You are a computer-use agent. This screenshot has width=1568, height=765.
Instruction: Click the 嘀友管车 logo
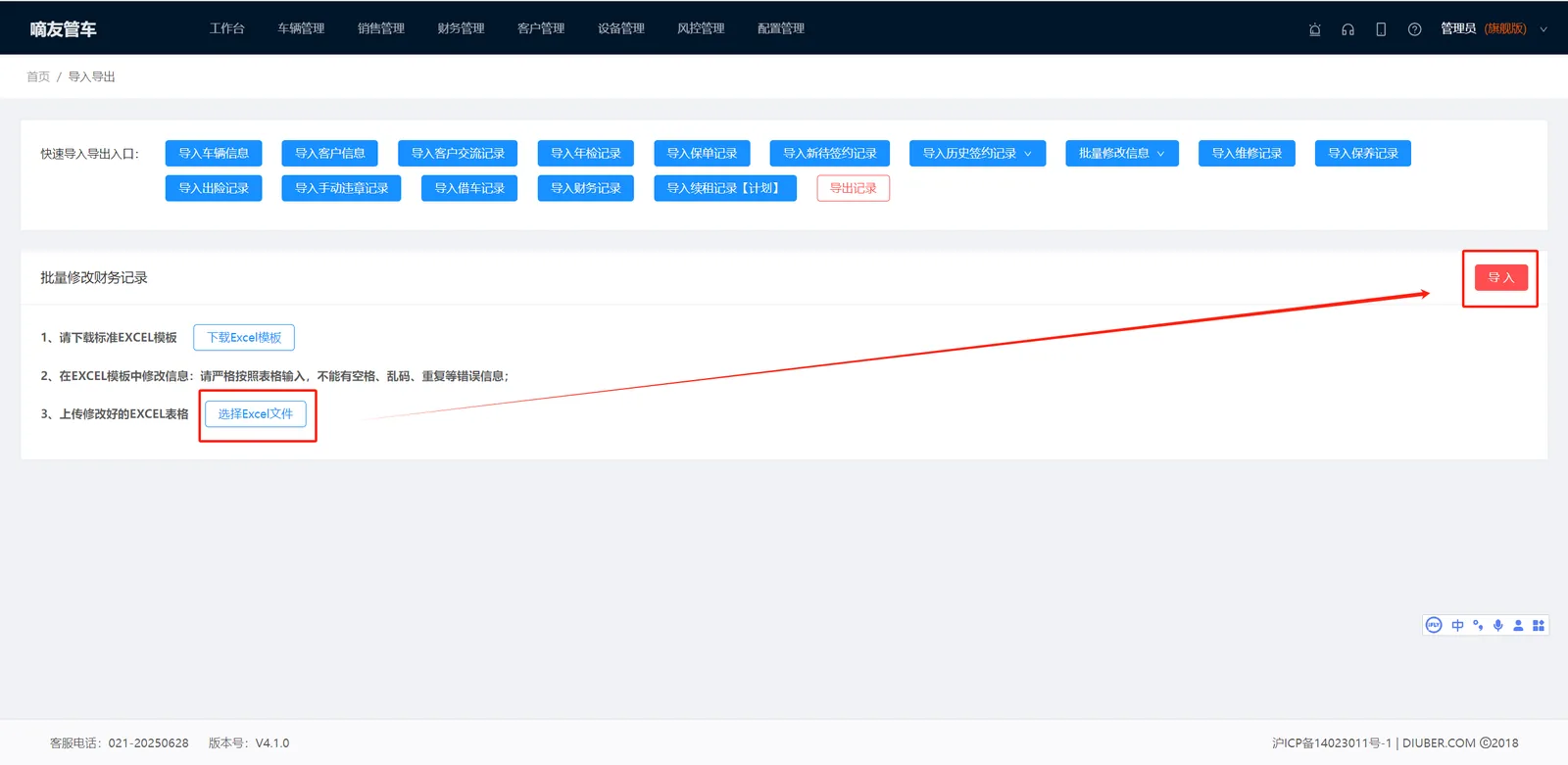click(63, 29)
